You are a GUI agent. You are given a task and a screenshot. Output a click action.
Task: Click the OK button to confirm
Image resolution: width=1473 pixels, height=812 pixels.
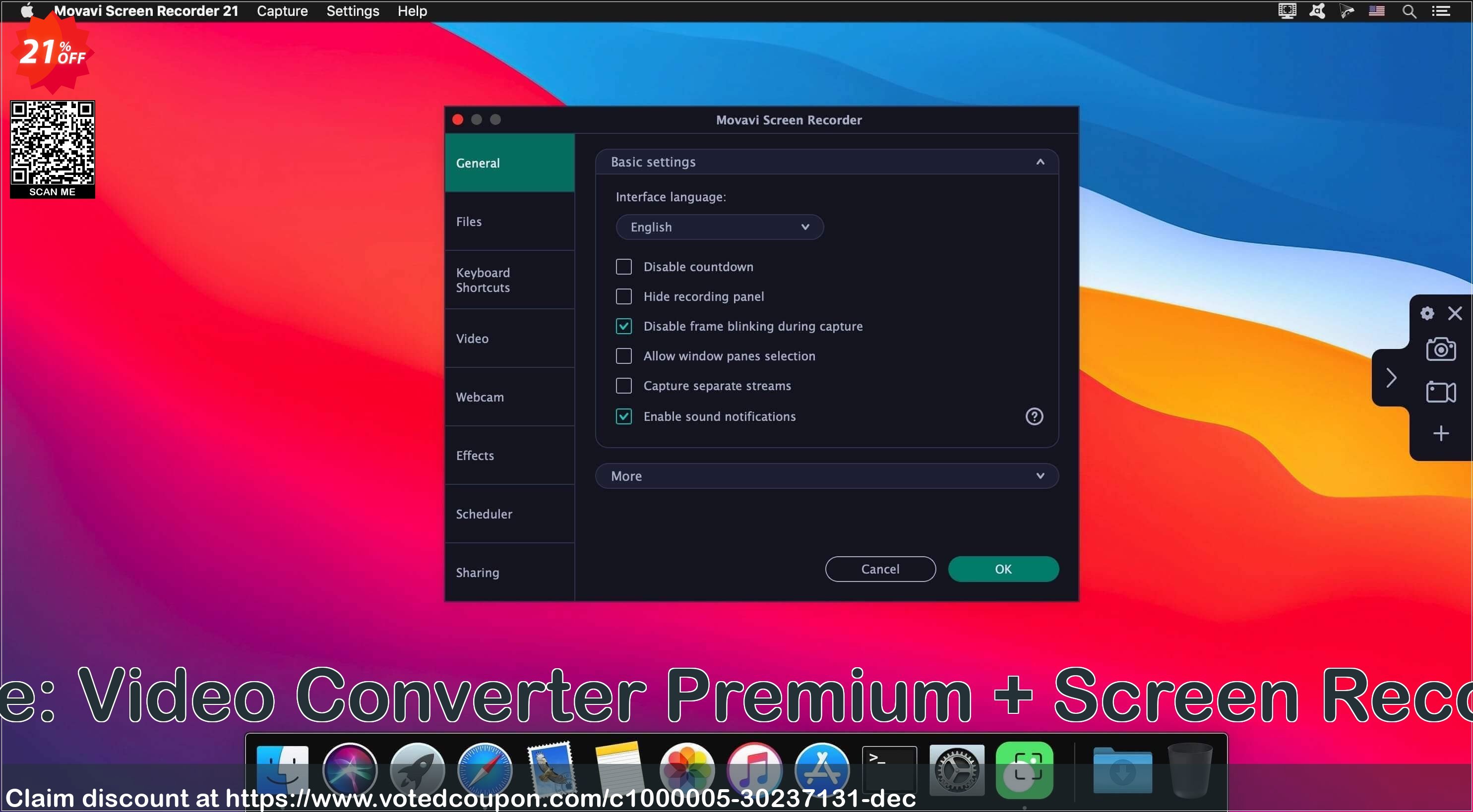[x=1004, y=568]
